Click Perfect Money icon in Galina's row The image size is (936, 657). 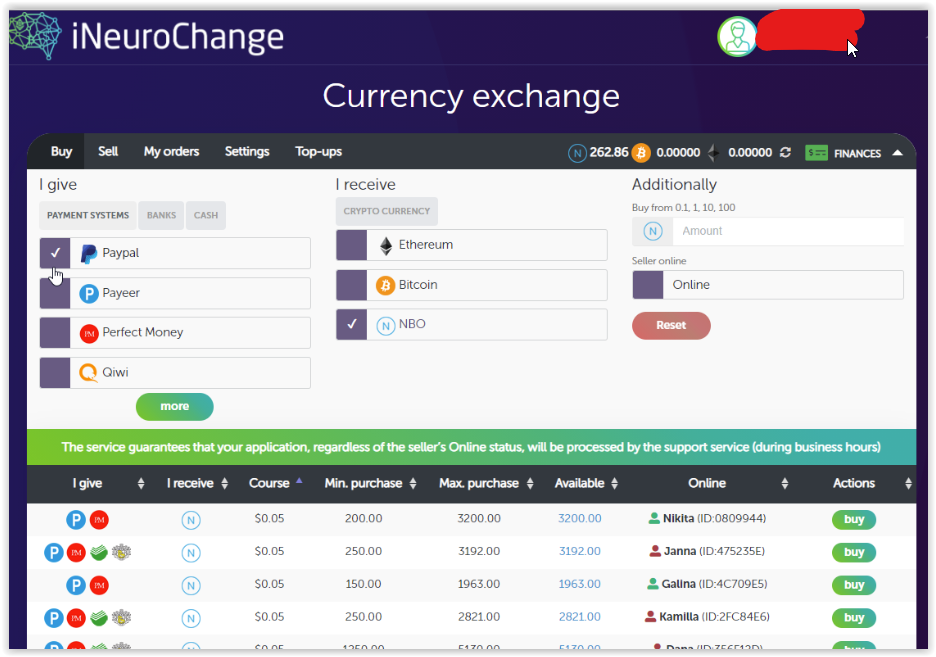(99, 585)
